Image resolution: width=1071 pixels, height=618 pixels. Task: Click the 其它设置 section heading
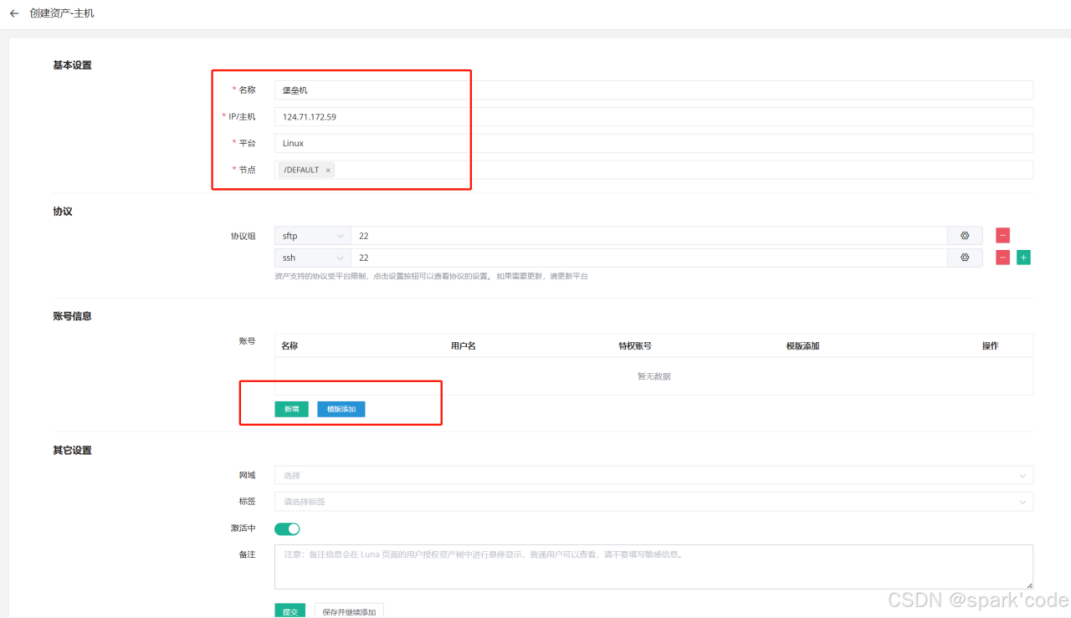coord(72,451)
